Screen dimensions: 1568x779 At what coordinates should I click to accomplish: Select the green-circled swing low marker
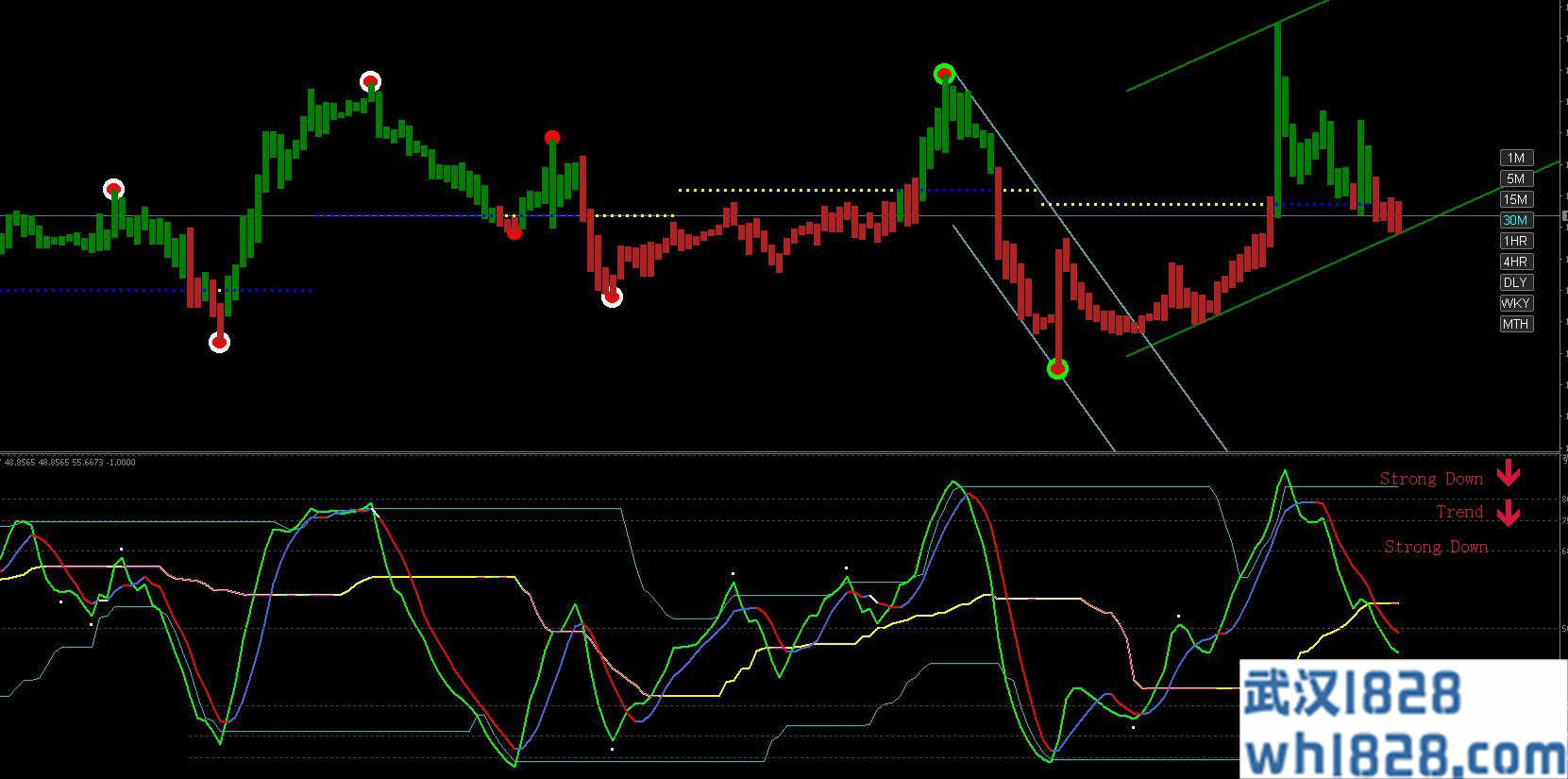(1057, 368)
